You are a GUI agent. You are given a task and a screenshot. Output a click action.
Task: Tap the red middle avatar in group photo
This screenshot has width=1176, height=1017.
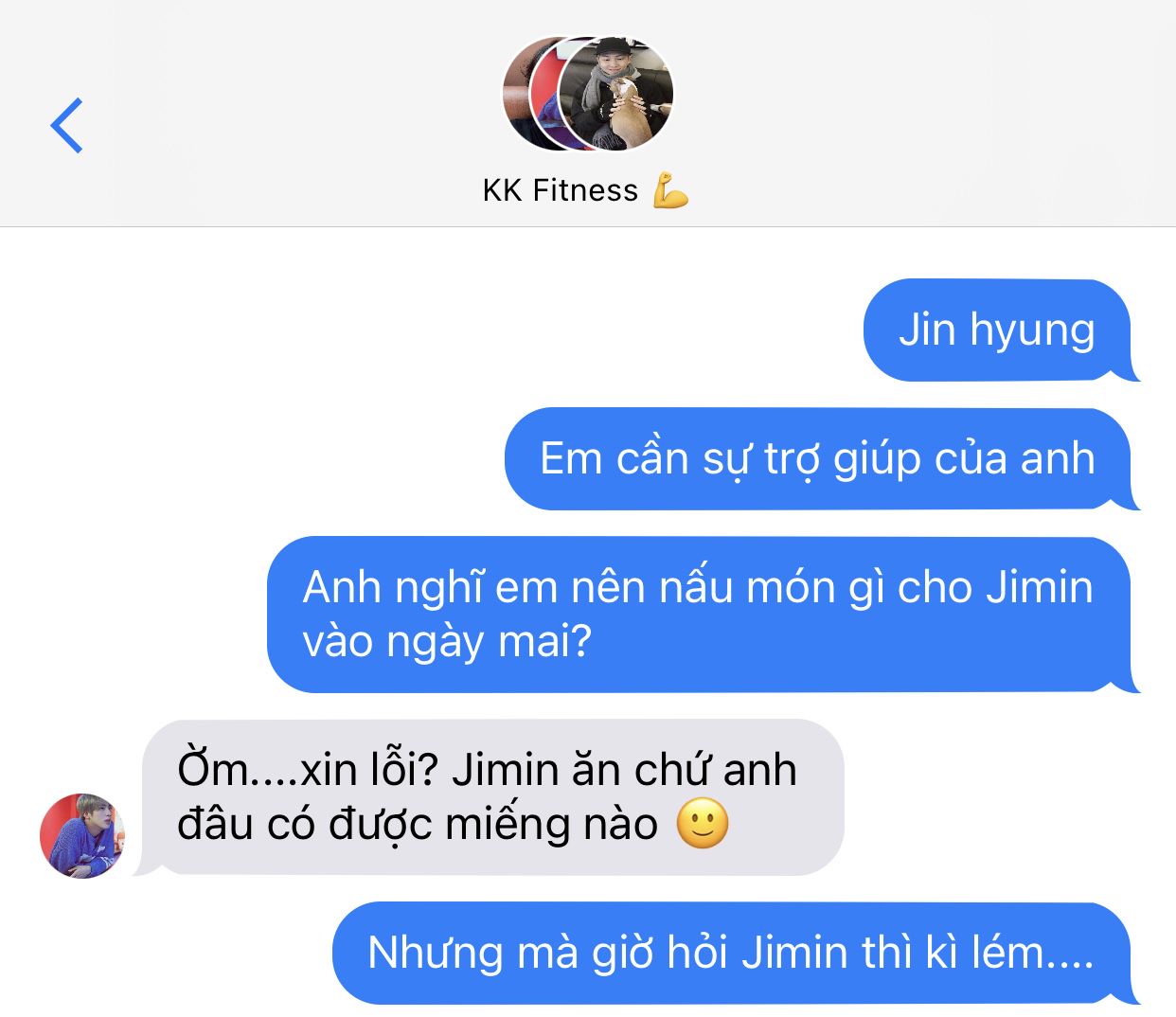coord(545,94)
